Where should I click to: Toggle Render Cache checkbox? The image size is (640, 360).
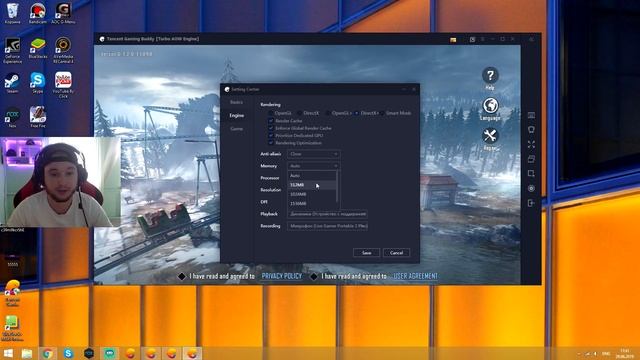[271, 121]
